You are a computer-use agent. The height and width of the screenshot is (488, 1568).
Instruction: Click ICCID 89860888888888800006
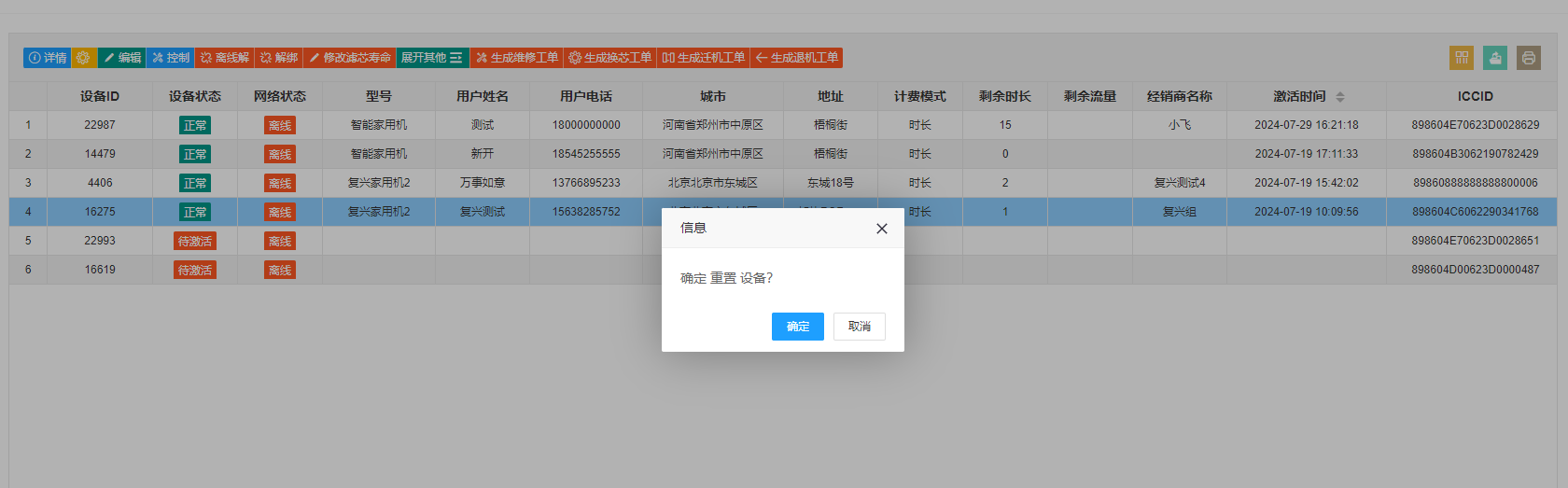tap(1476, 183)
